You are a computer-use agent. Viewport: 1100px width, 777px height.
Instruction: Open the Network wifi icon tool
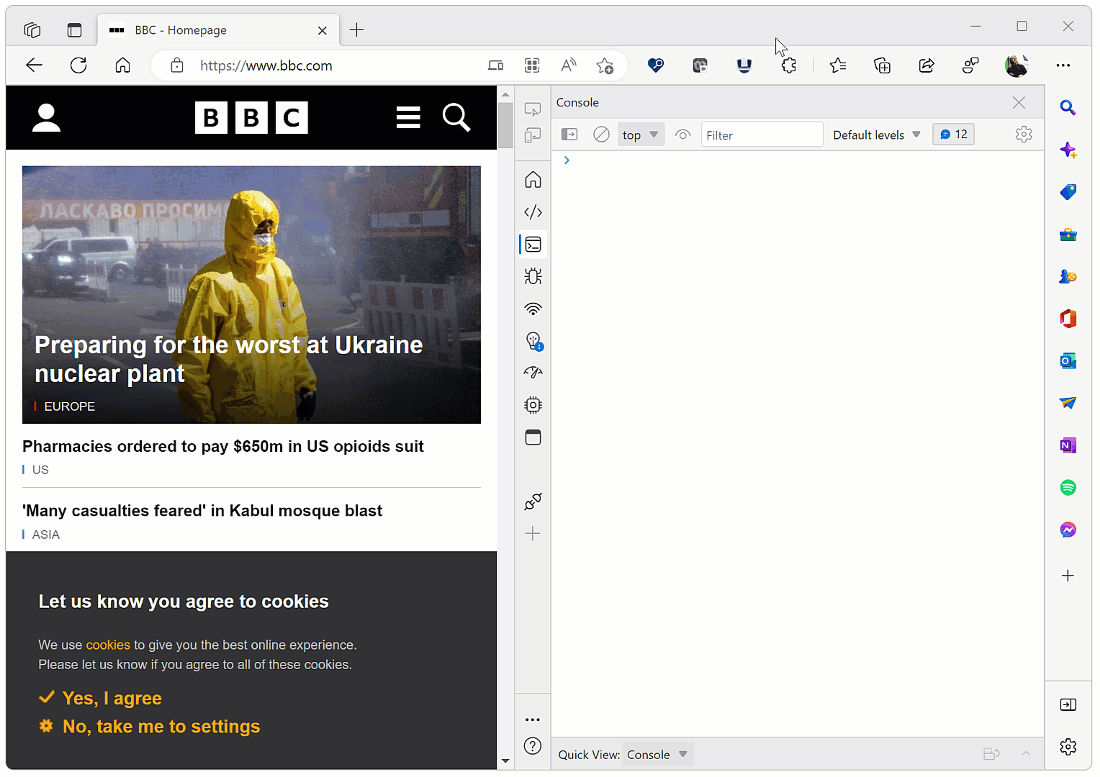click(x=533, y=309)
